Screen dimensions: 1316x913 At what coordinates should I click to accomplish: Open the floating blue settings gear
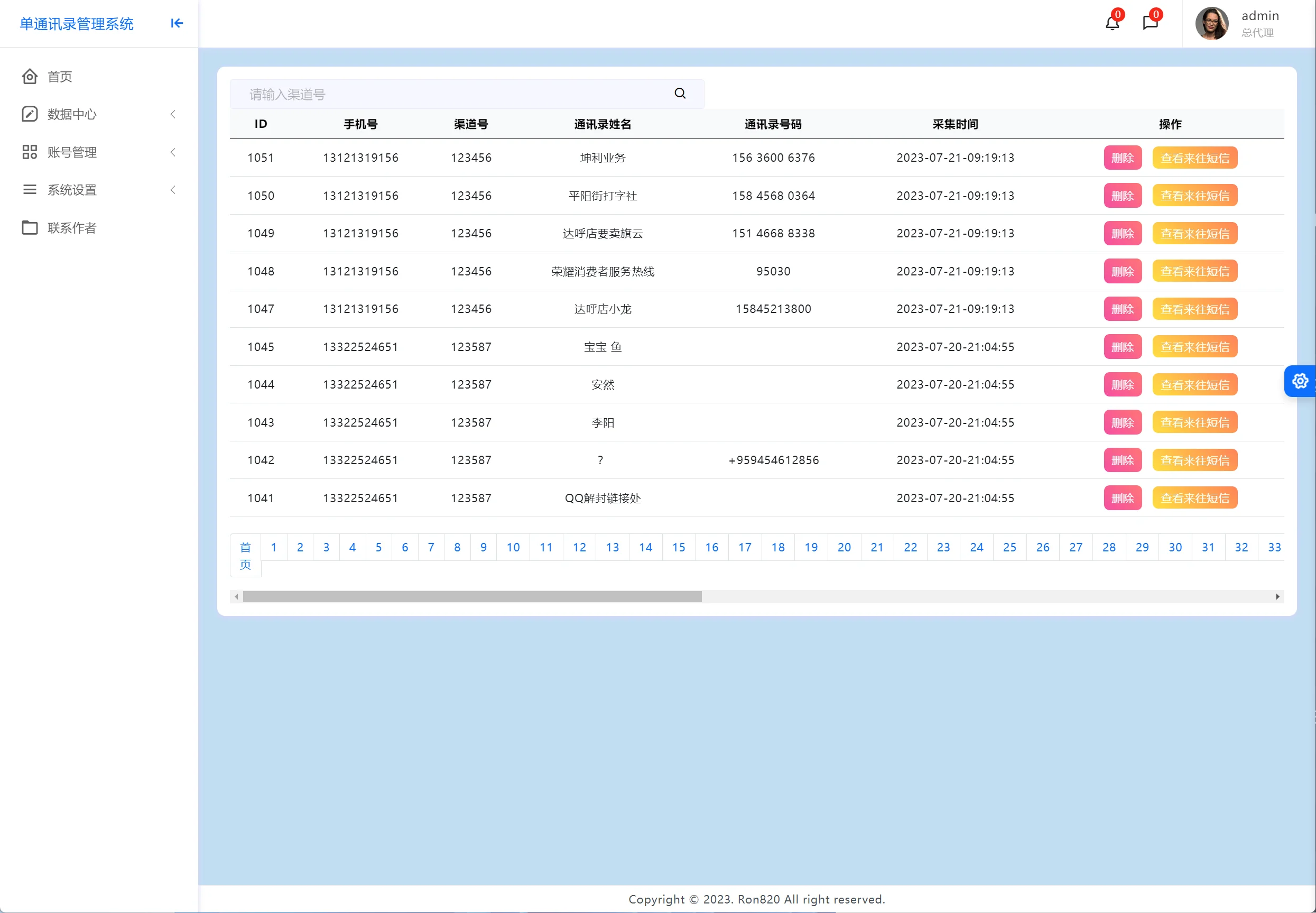pyautogui.click(x=1300, y=381)
